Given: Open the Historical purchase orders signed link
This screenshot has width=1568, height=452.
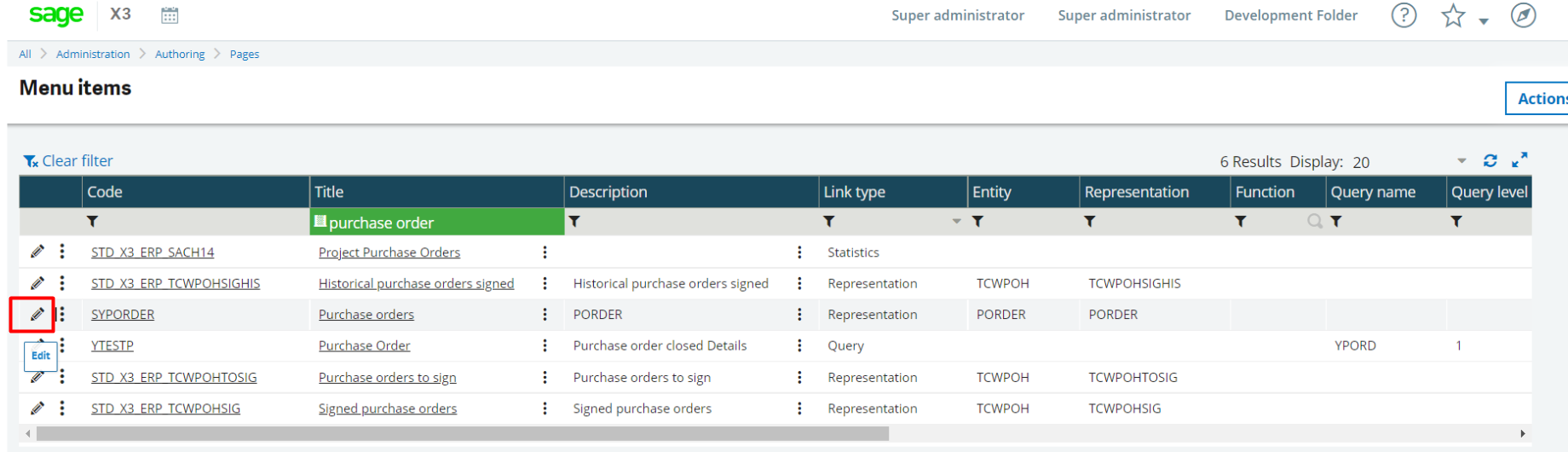Looking at the screenshot, I should (x=416, y=283).
